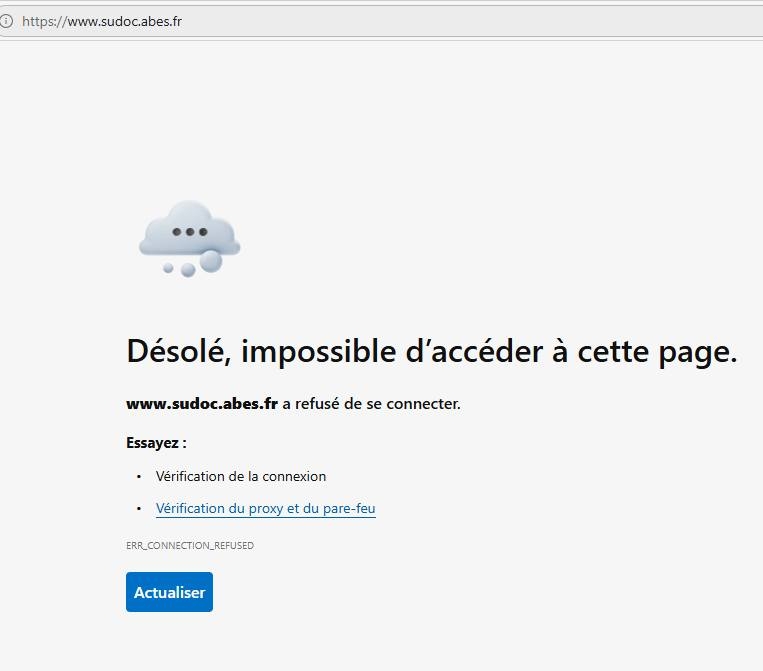Image resolution: width=763 pixels, height=671 pixels.
Task: Open "Vérification du proxy et du pare-feu" link
Action: 265,508
